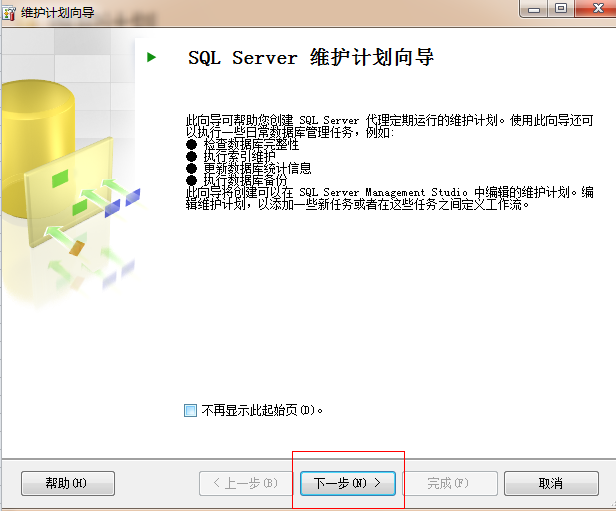Screen dimensions: 616x511
Task: Enable 不再显示此起始页 checkbox
Action: 191,410
